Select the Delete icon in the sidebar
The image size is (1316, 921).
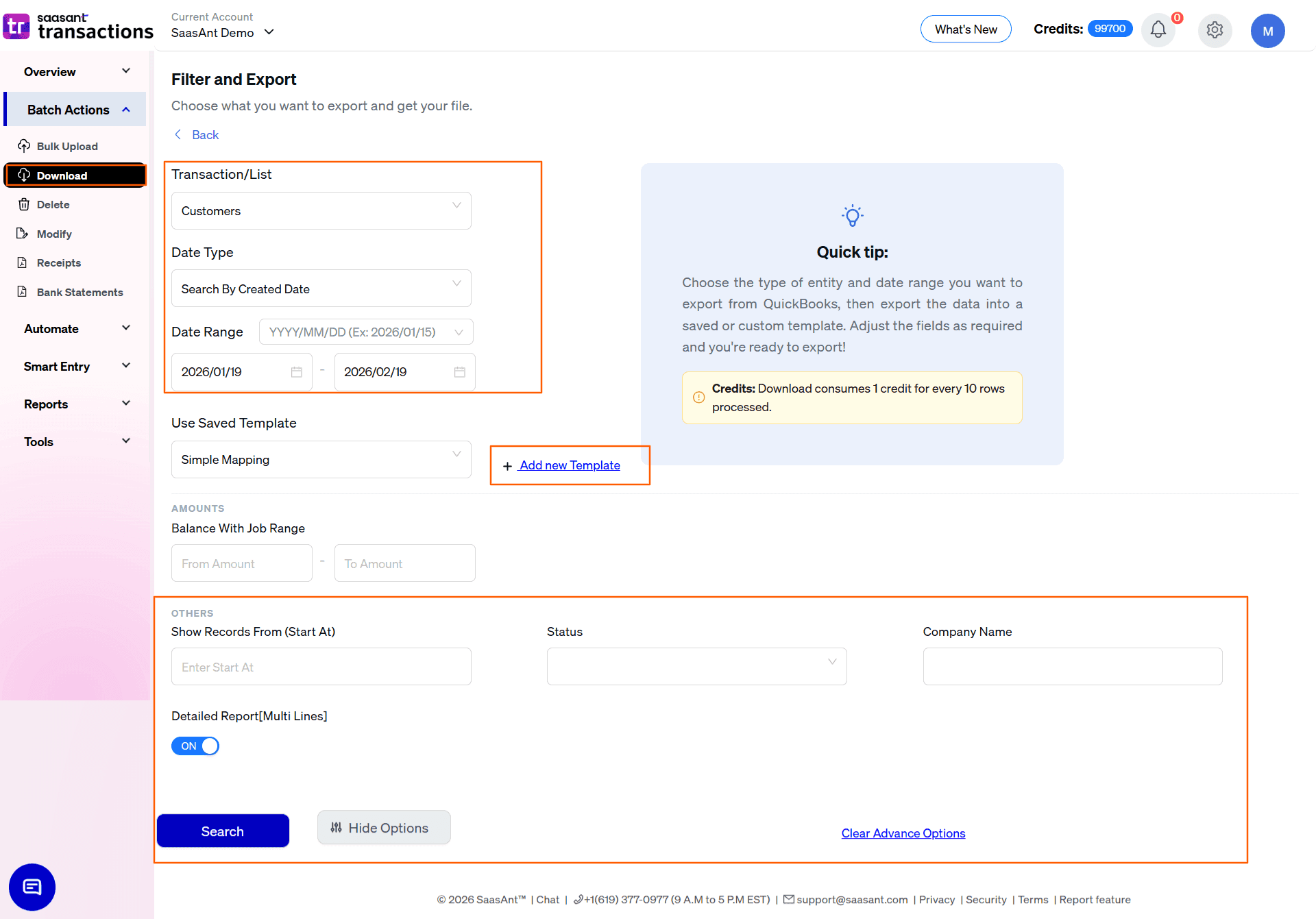[25, 204]
